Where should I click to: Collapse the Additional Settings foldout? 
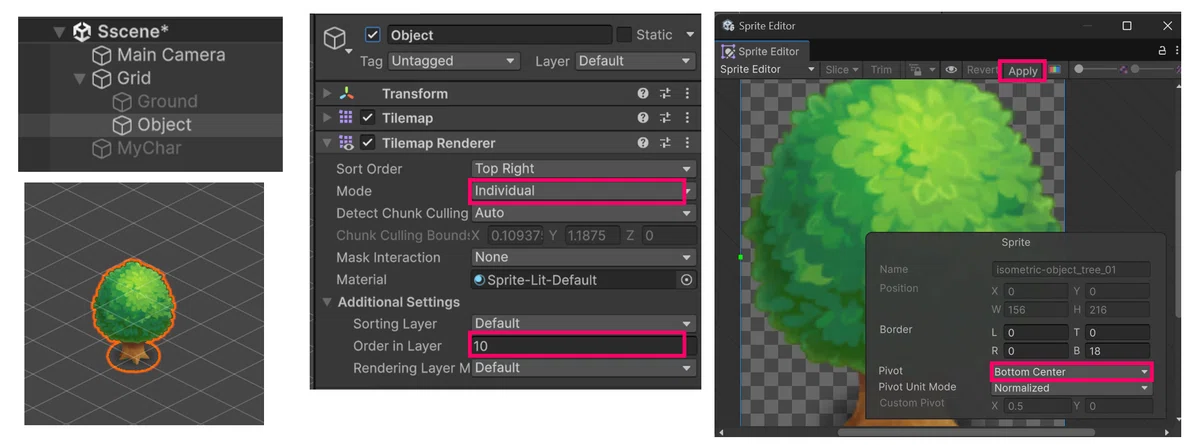[327, 302]
